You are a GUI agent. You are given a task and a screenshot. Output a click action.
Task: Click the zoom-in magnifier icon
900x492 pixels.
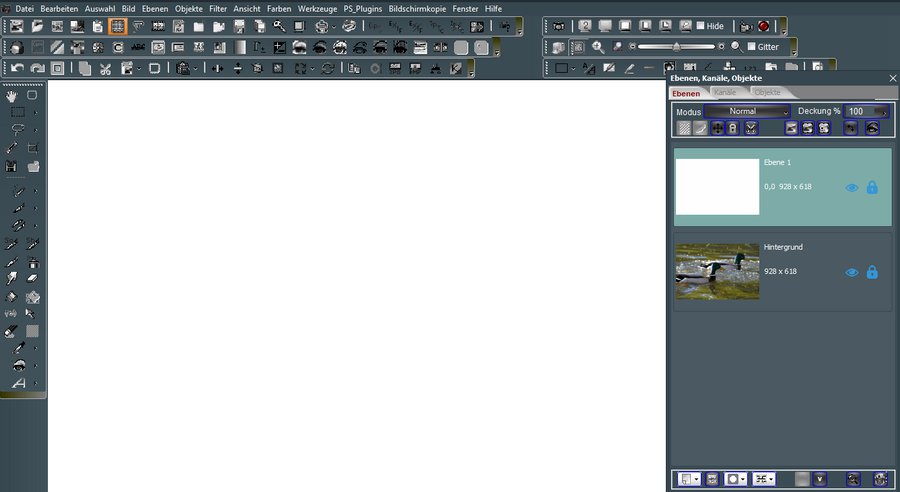598,47
